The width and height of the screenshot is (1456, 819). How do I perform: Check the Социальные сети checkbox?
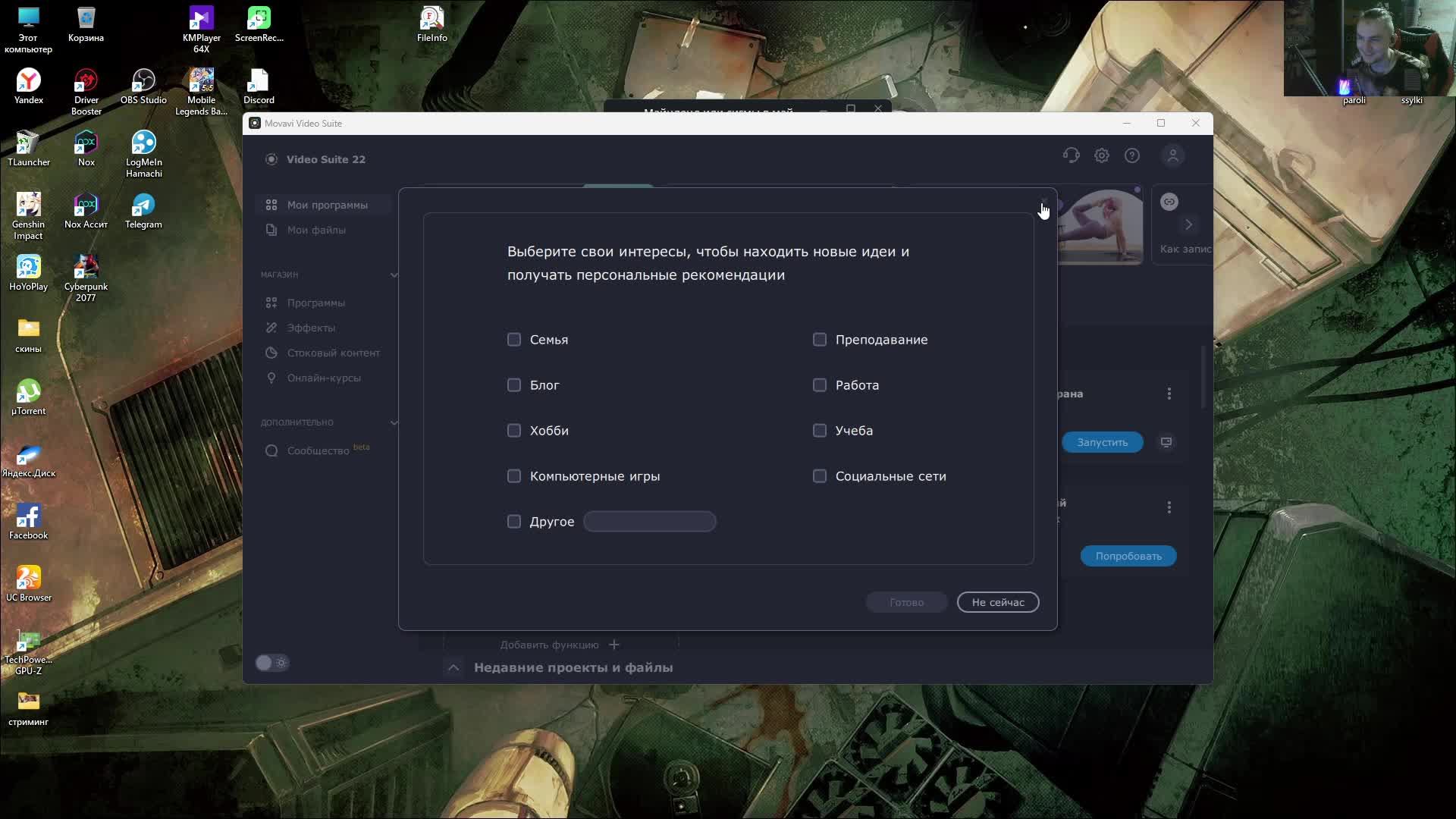click(x=820, y=476)
